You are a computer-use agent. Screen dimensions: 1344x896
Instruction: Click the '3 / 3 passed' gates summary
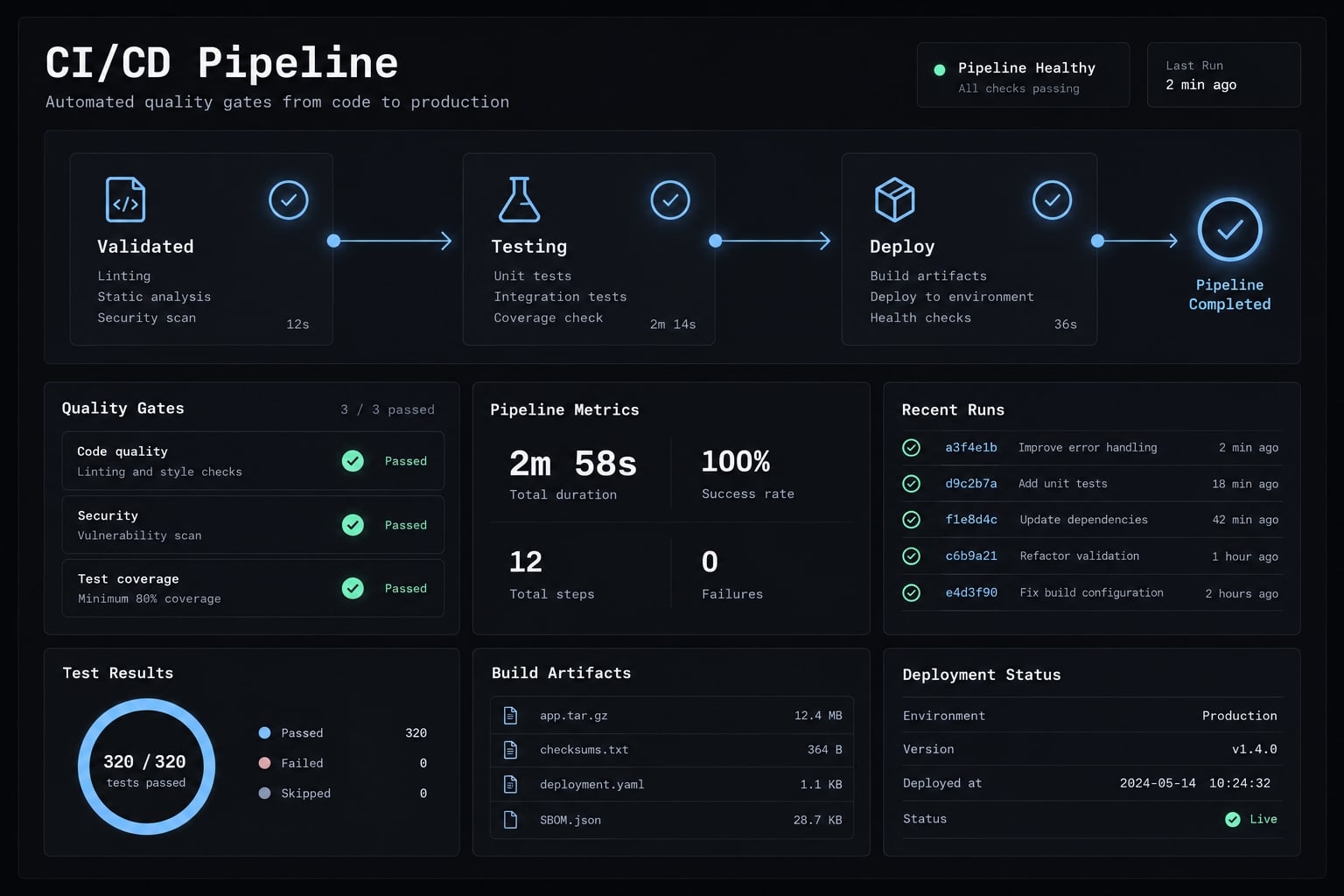[x=388, y=409]
